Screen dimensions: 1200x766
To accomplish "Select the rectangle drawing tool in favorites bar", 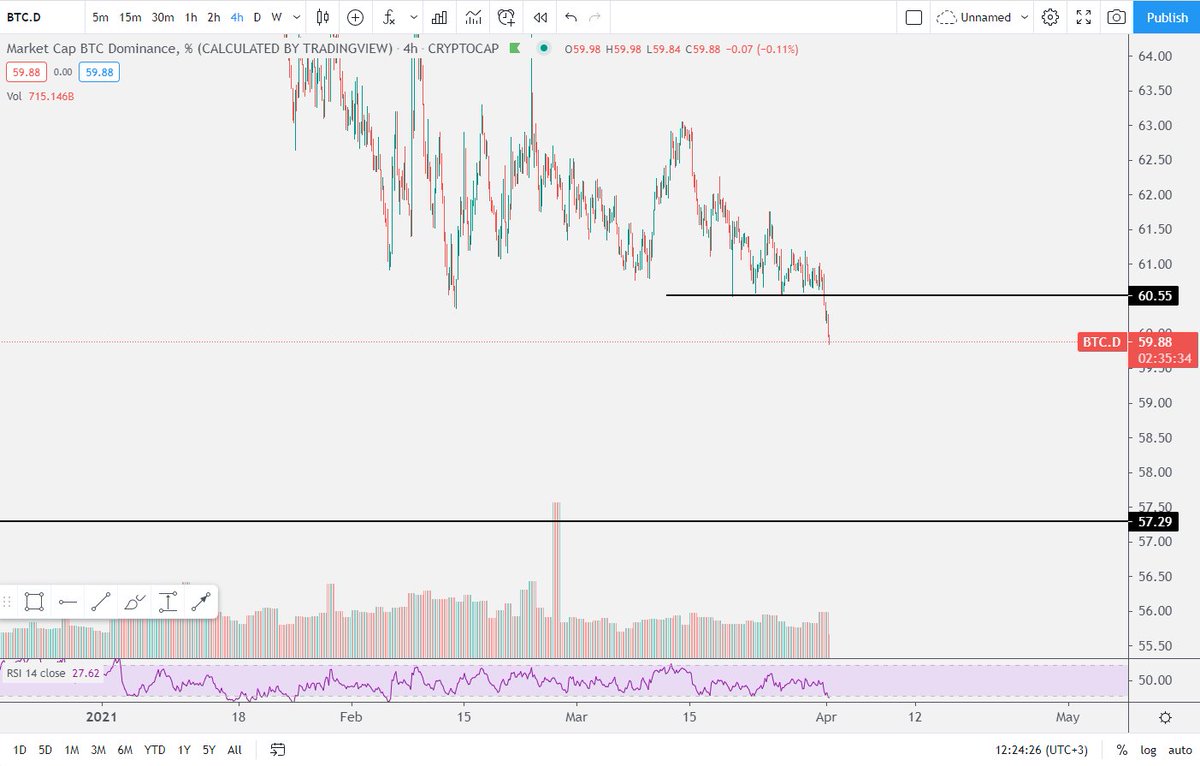I will pyautogui.click(x=34, y=601).
